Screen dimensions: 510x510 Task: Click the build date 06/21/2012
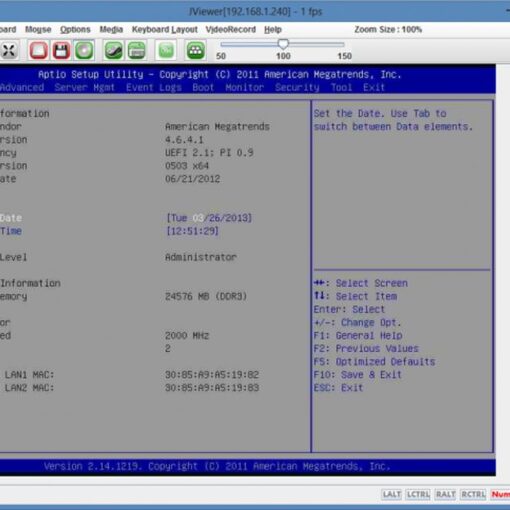(192, 179)
